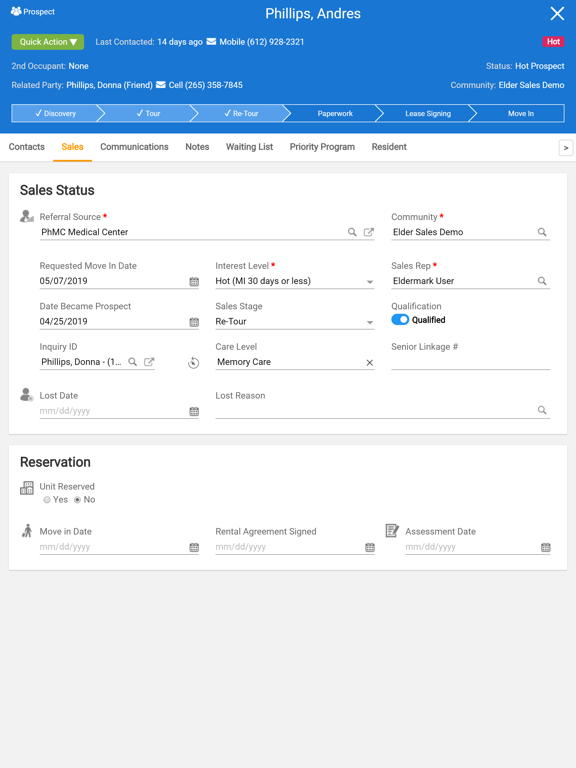
Task: Click the Lost Reason search icon
Action: [x=542, y=410]
